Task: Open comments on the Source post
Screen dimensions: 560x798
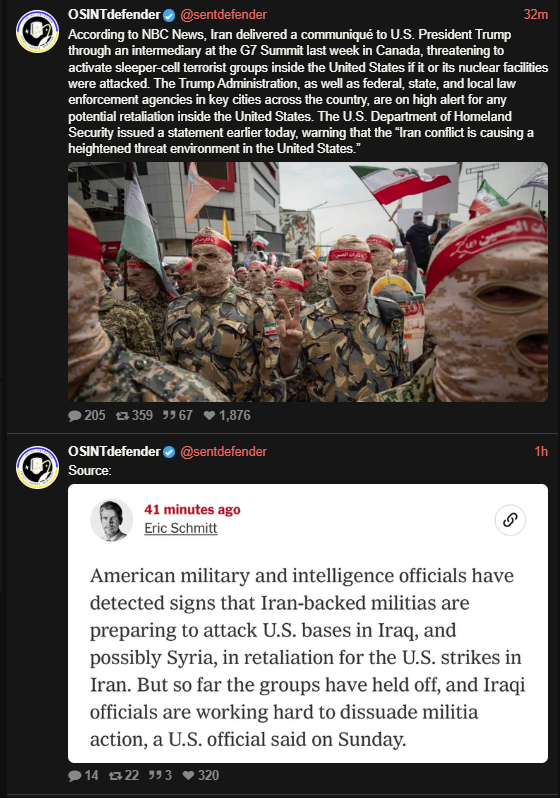Action: (83, 776)
